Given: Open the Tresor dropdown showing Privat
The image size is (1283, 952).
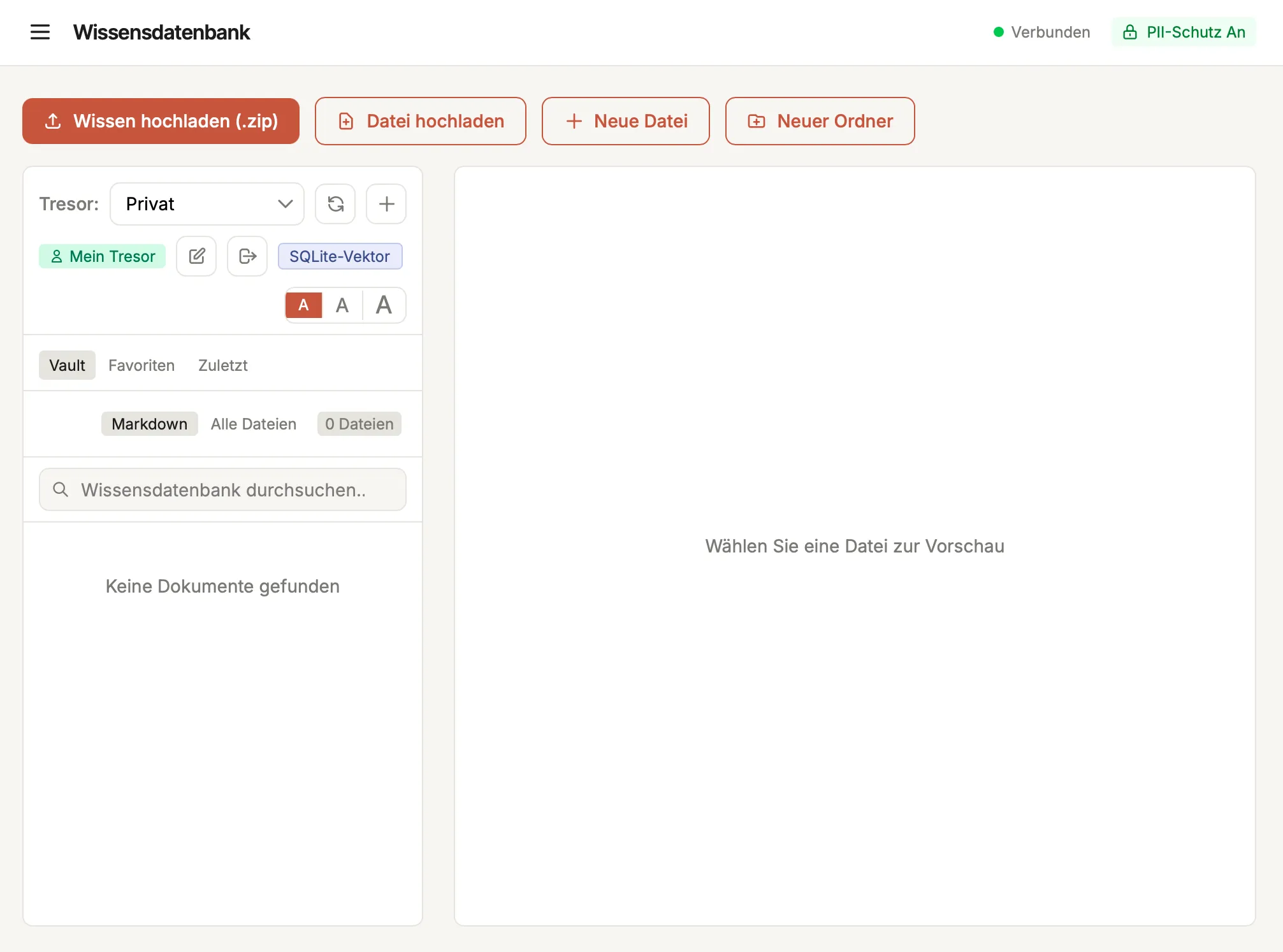Looking at the screenshot, I should pos(207,204).
